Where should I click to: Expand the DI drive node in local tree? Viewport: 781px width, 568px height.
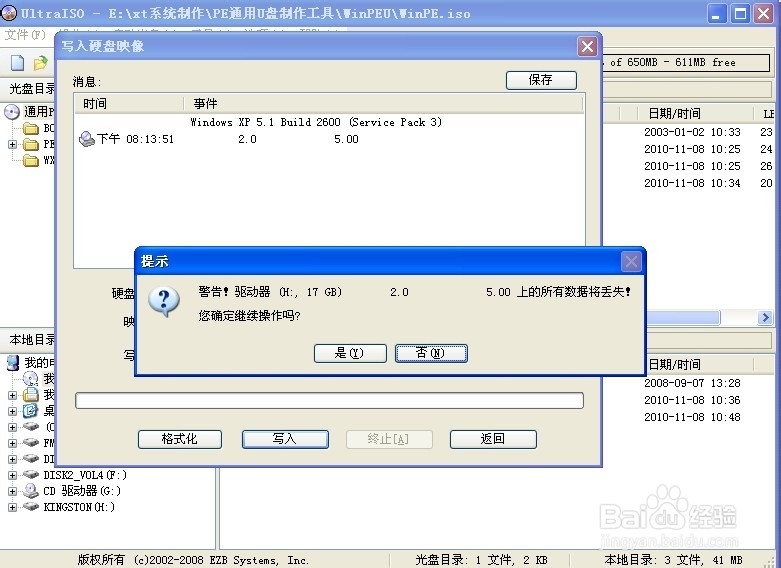coord(12,459)
